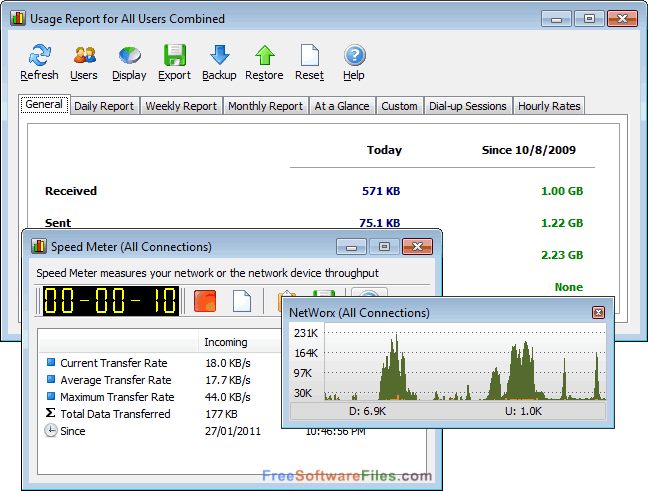Click the sigma icon beside Total Data Transferred
Screen dimensions: 648x491
pyautogui.click(x=50, y=413)
